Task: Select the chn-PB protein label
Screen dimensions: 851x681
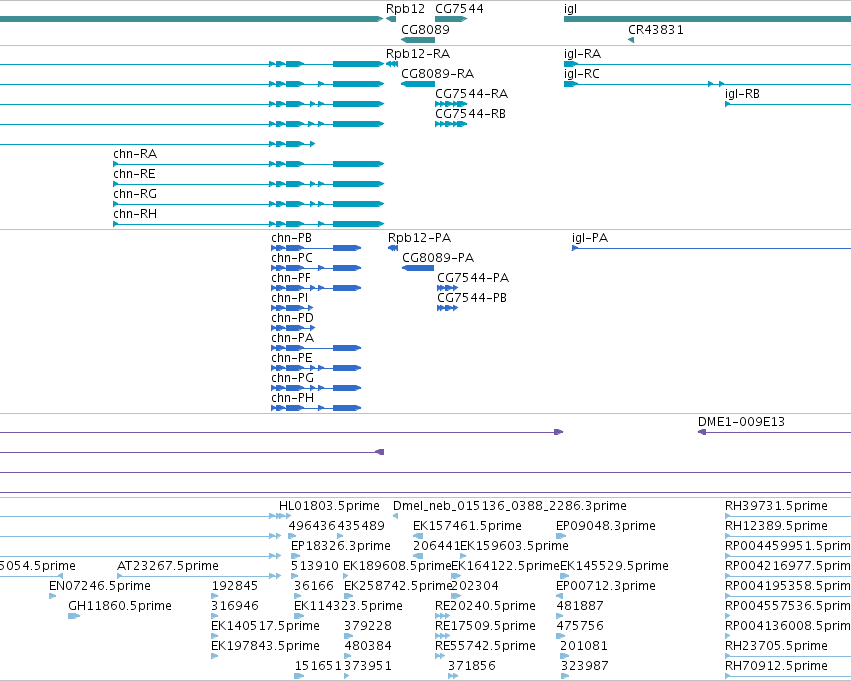Action: coord(291,238)
